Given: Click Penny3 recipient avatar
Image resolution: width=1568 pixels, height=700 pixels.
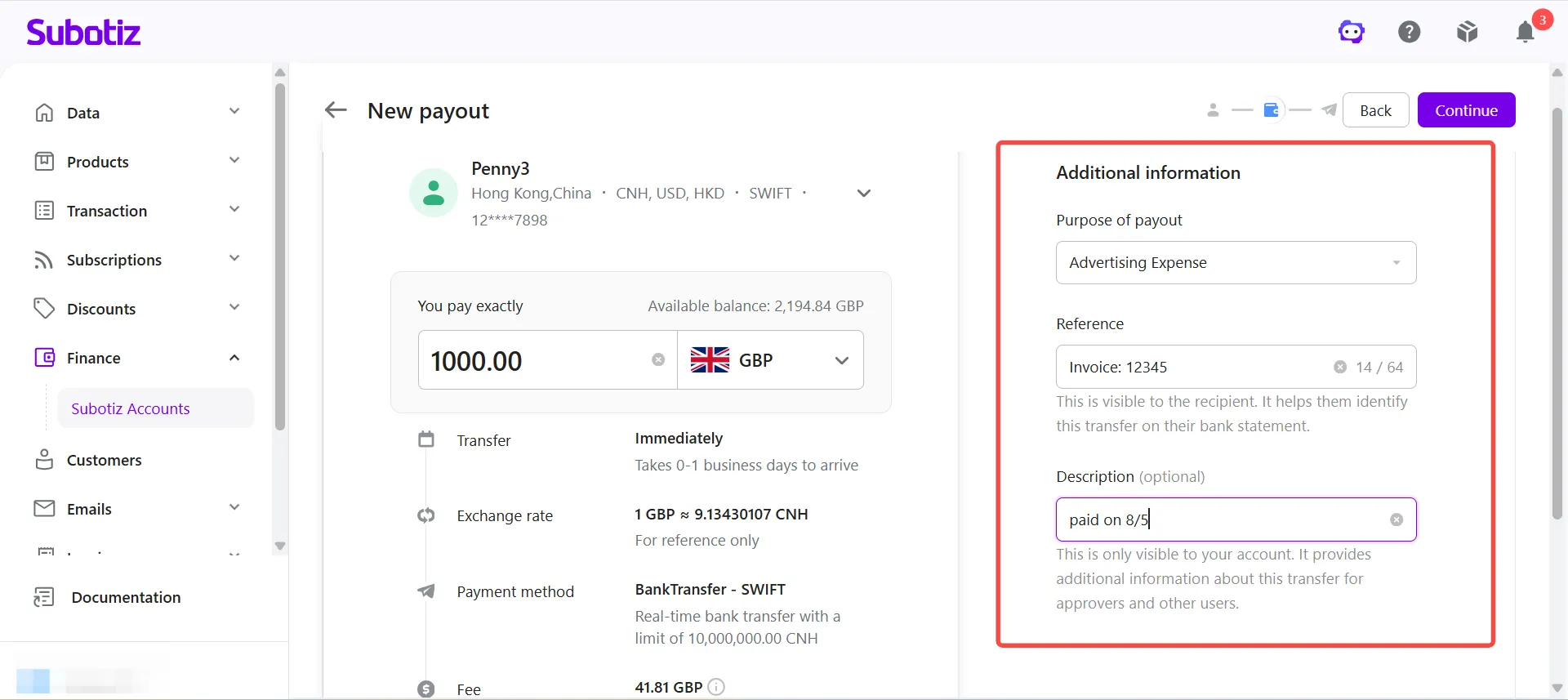Looking at the screenshot, I should point(434,194).
